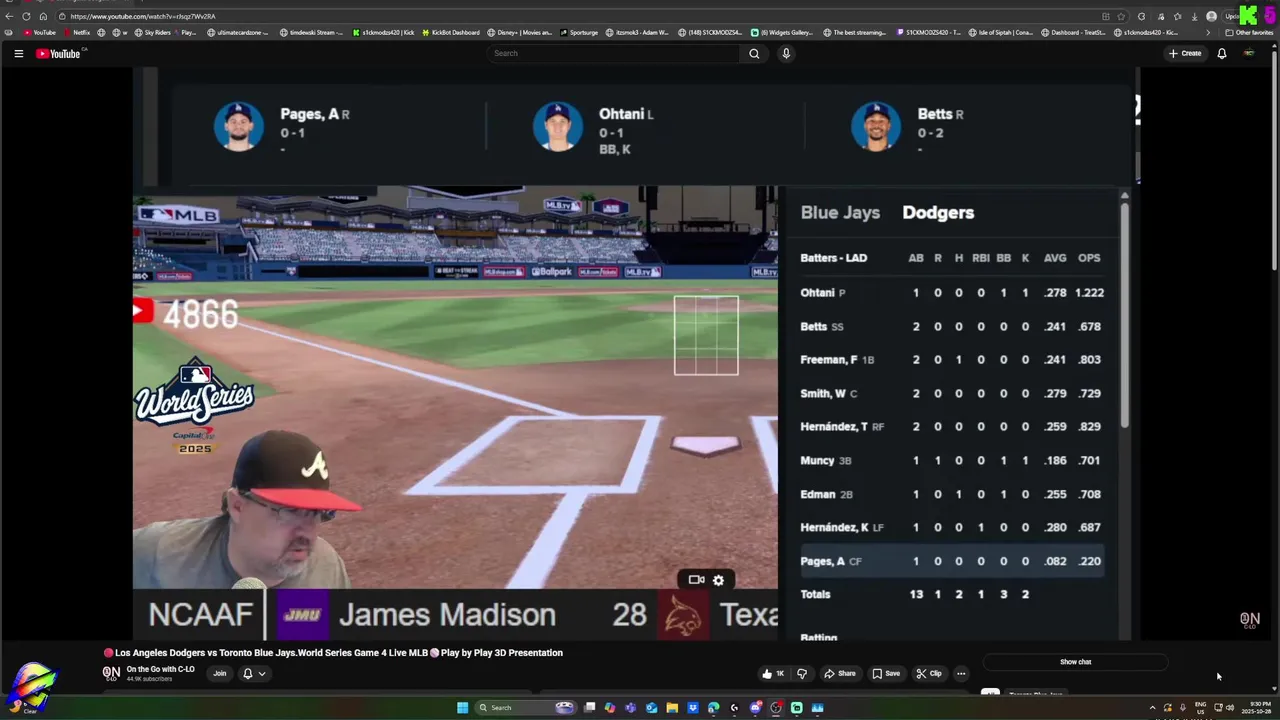This screenshot has width=1280, height=720.
Task: Click the OPS column header
Action: pyautogui.click(x=1089, y=258)
